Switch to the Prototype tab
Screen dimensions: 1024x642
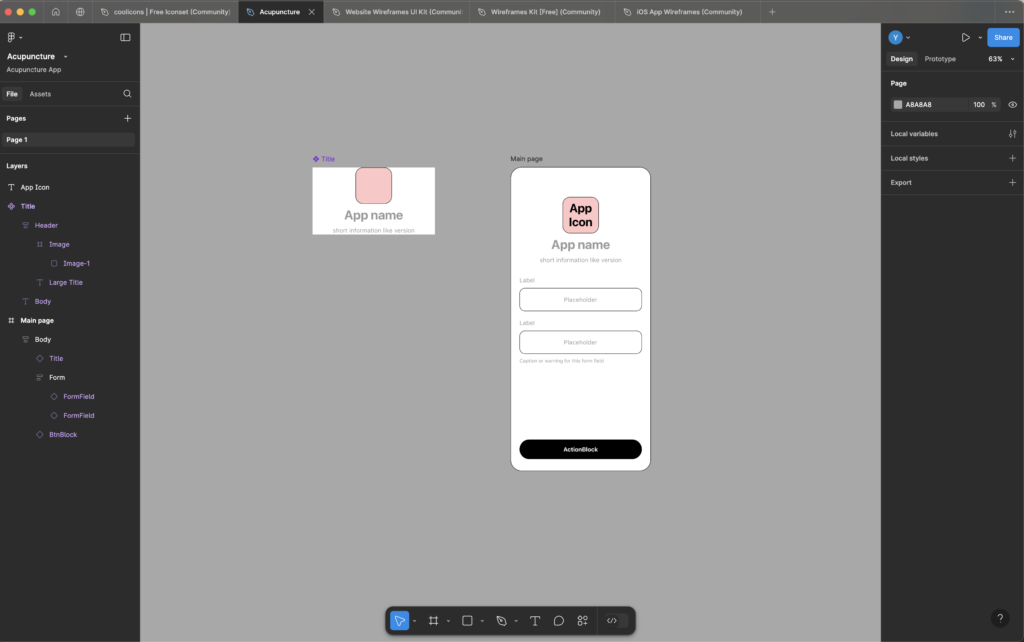pyautogui.click(x=939, y=59)
